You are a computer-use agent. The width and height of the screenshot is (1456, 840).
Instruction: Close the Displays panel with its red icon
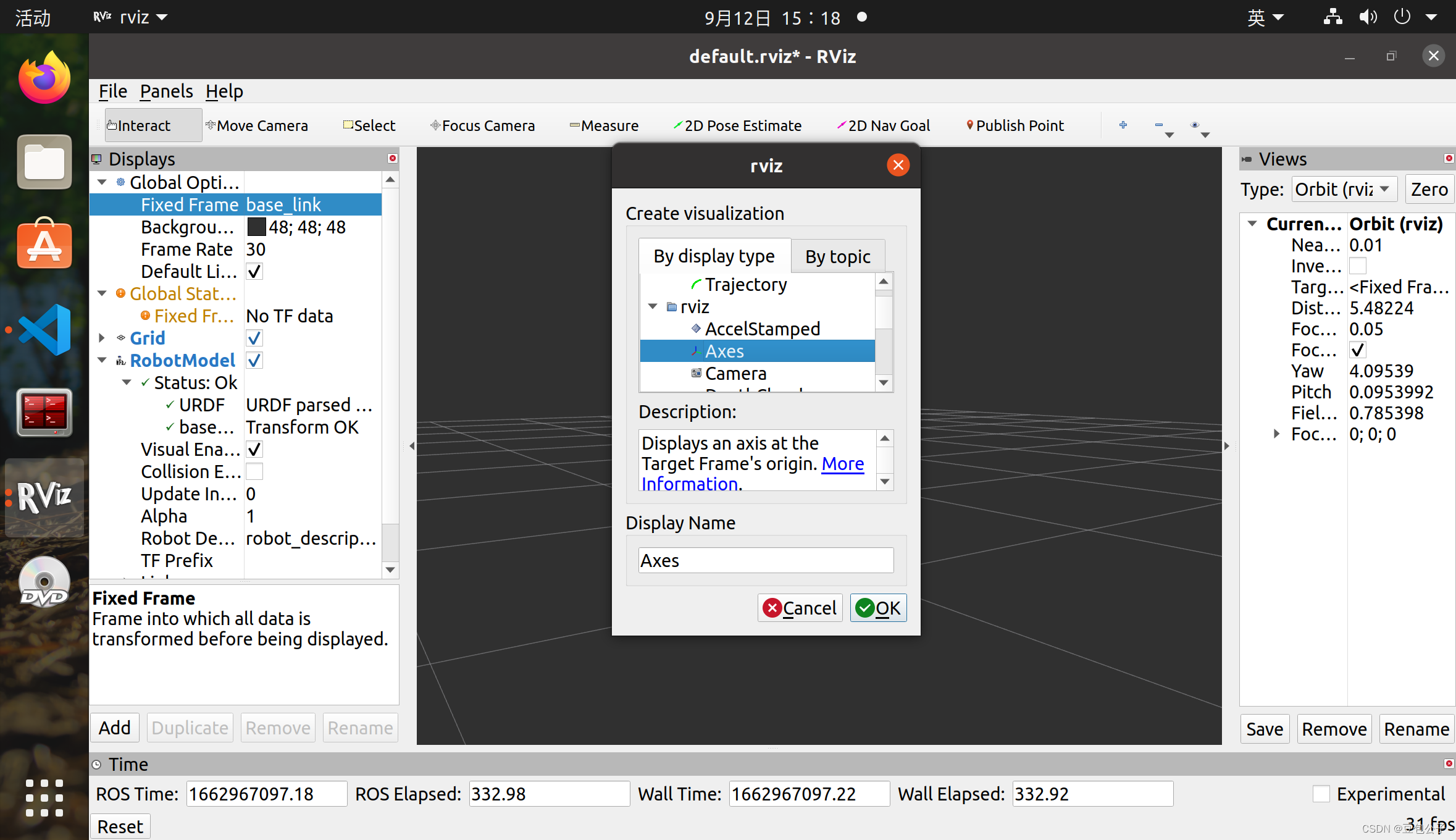[392, 159]
